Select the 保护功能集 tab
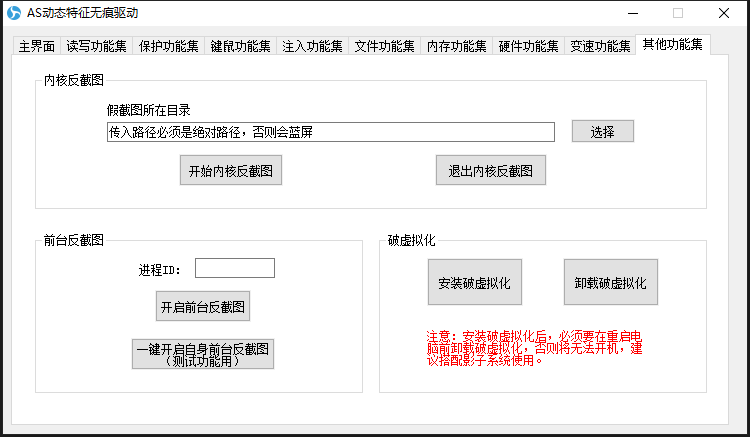The width and height of the screenshot is (750, 437). tap(168, 47)
